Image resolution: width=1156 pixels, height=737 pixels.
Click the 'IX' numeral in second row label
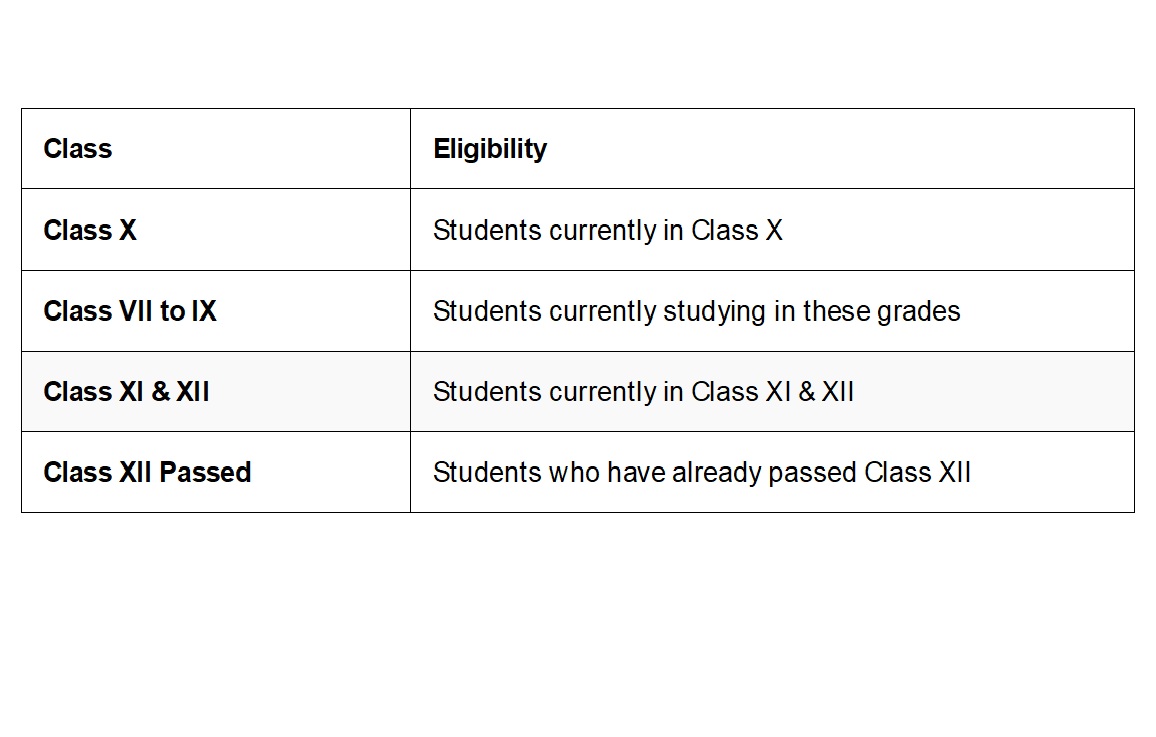[x=204, y=311]
